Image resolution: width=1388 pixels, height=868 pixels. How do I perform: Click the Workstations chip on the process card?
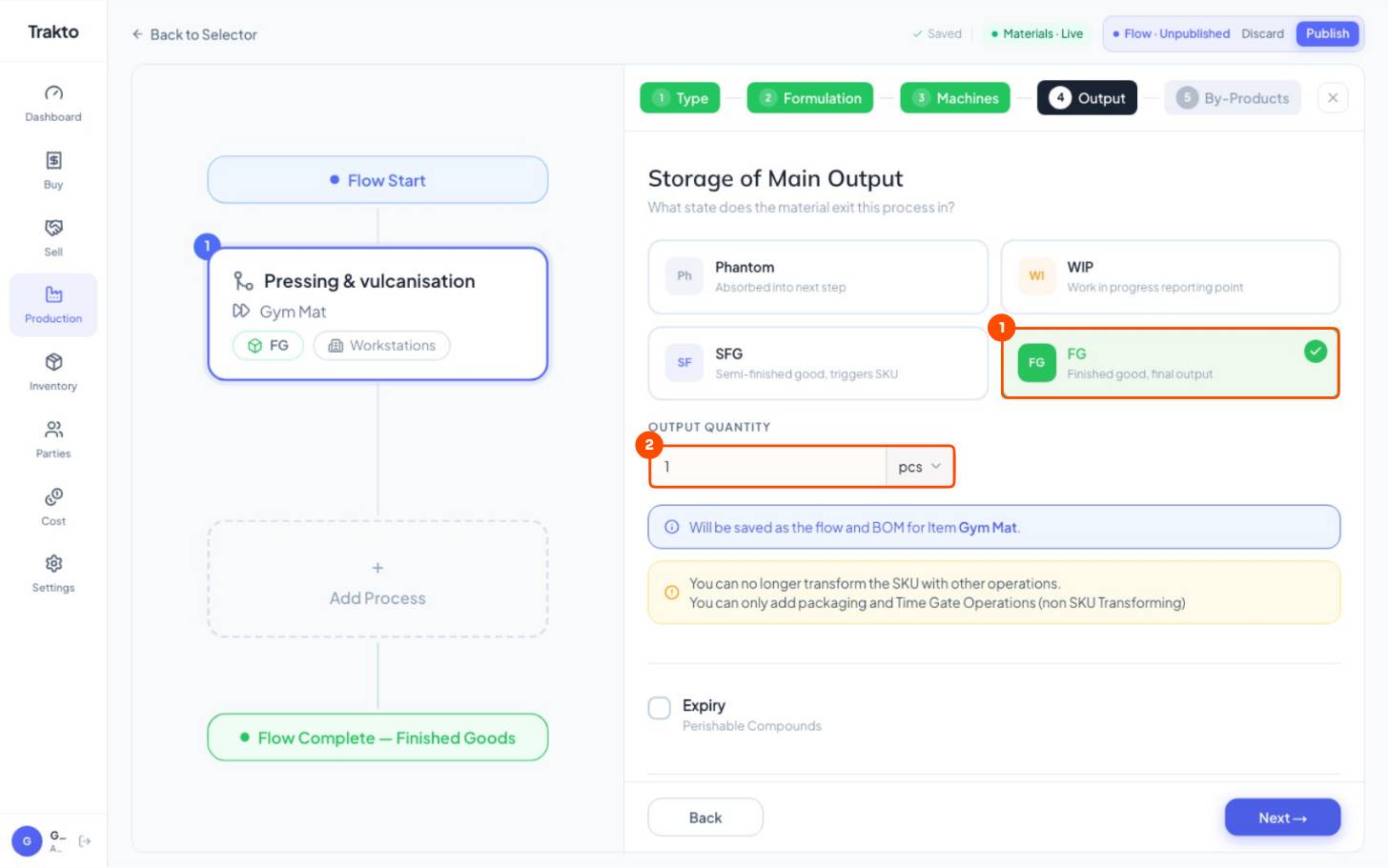coord(381,346)
